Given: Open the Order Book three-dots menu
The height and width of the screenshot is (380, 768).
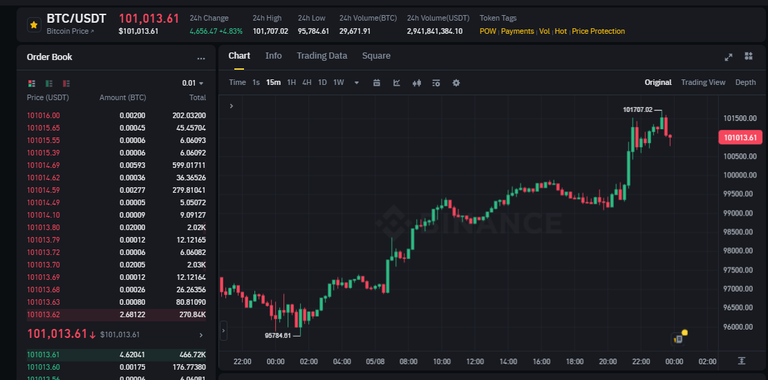Looking at the screenshot, I should (x=201, y=58).
